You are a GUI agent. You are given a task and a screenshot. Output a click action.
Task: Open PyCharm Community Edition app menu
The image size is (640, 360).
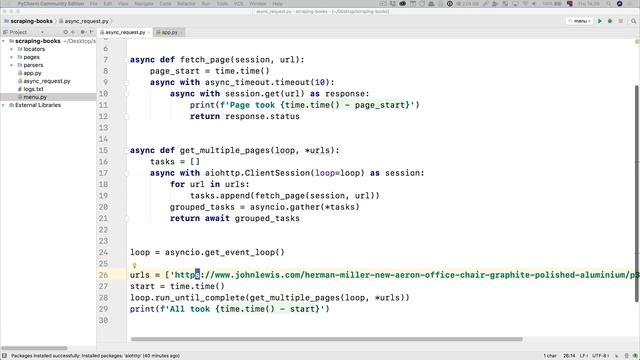pos(51,4)
